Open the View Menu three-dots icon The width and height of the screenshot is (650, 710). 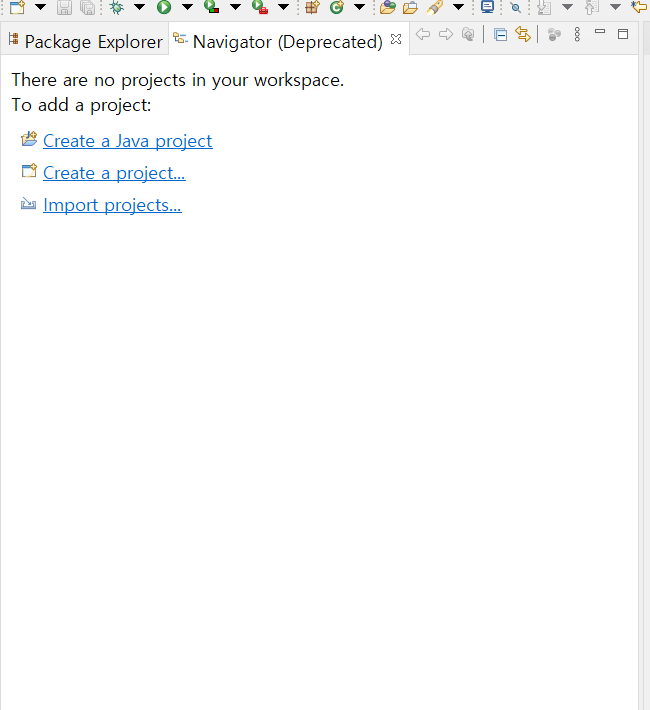pyautogui.click(x=577, y=34)
